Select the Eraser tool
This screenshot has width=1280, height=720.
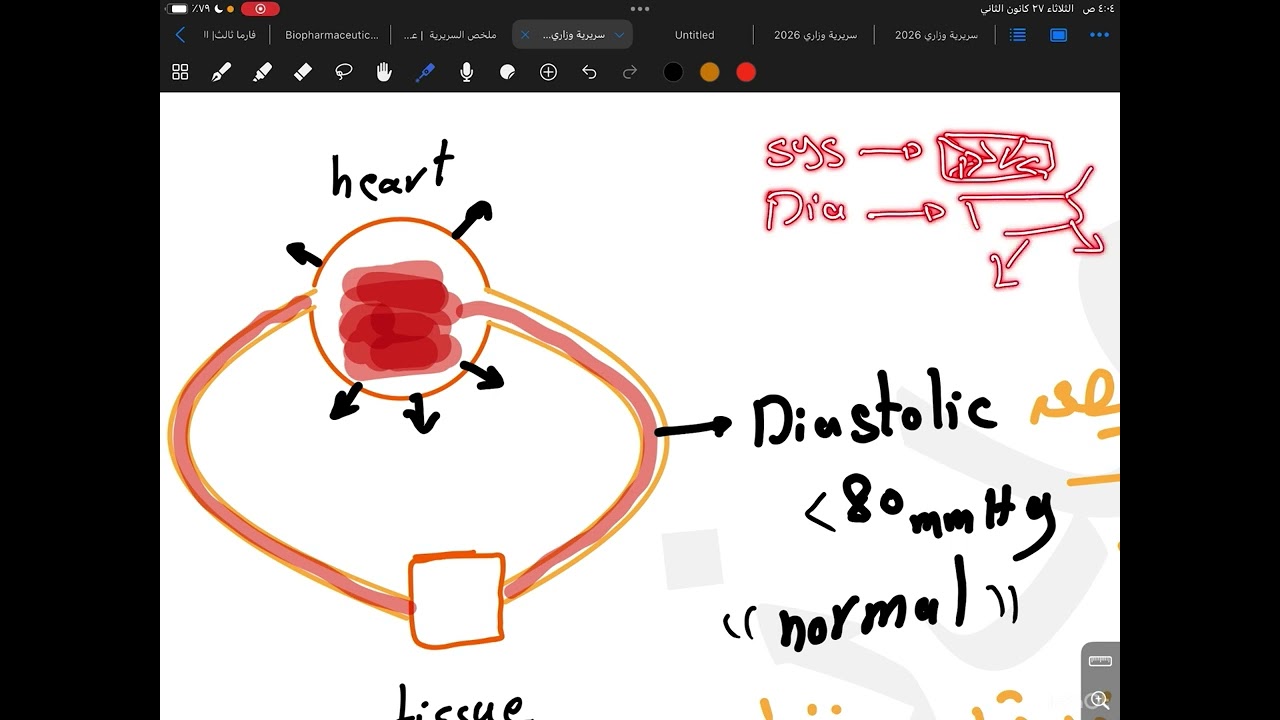click(x=303, y=72)
